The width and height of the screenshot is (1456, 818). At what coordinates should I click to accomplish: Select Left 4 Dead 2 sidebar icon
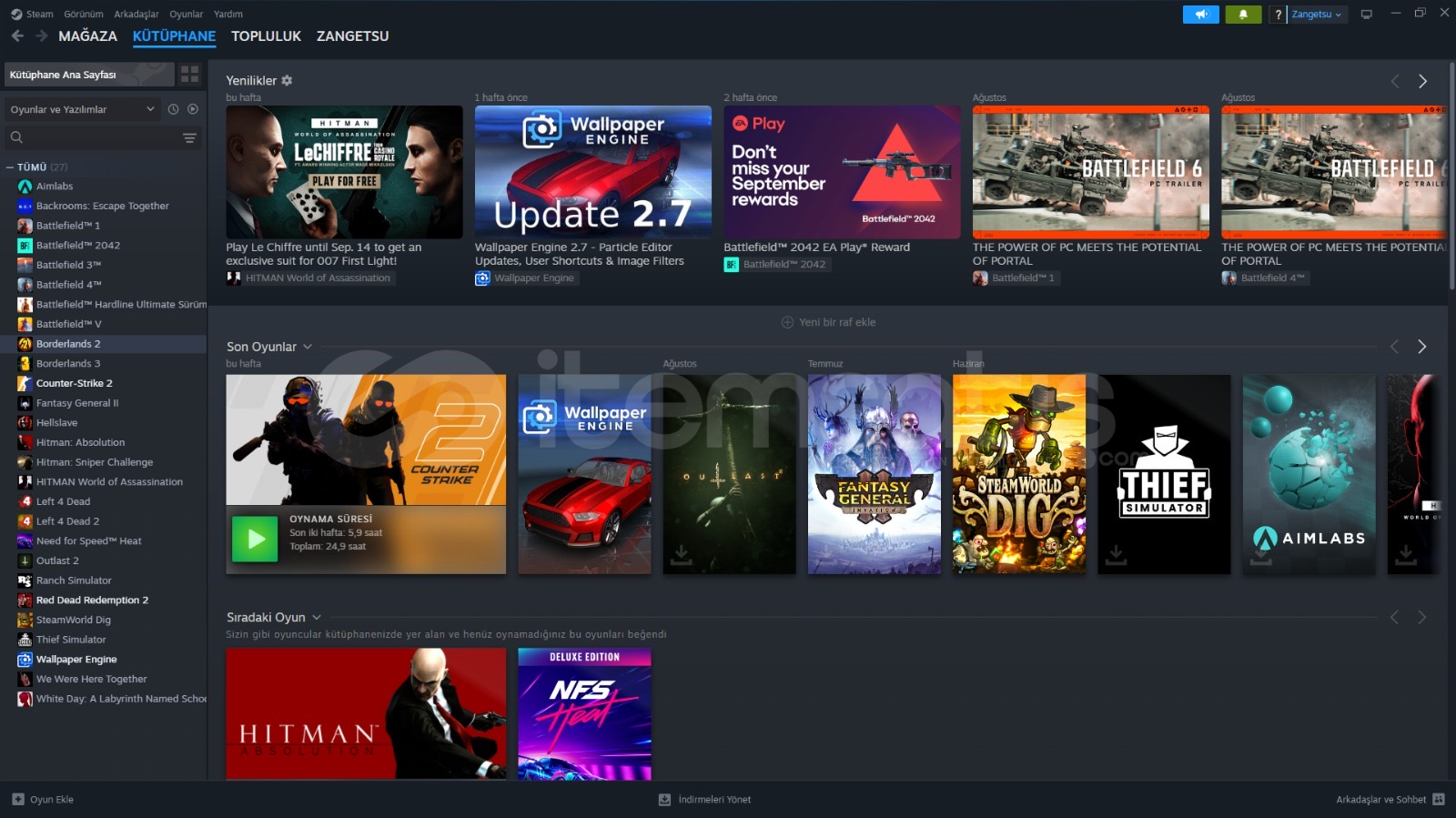[25, 521]
